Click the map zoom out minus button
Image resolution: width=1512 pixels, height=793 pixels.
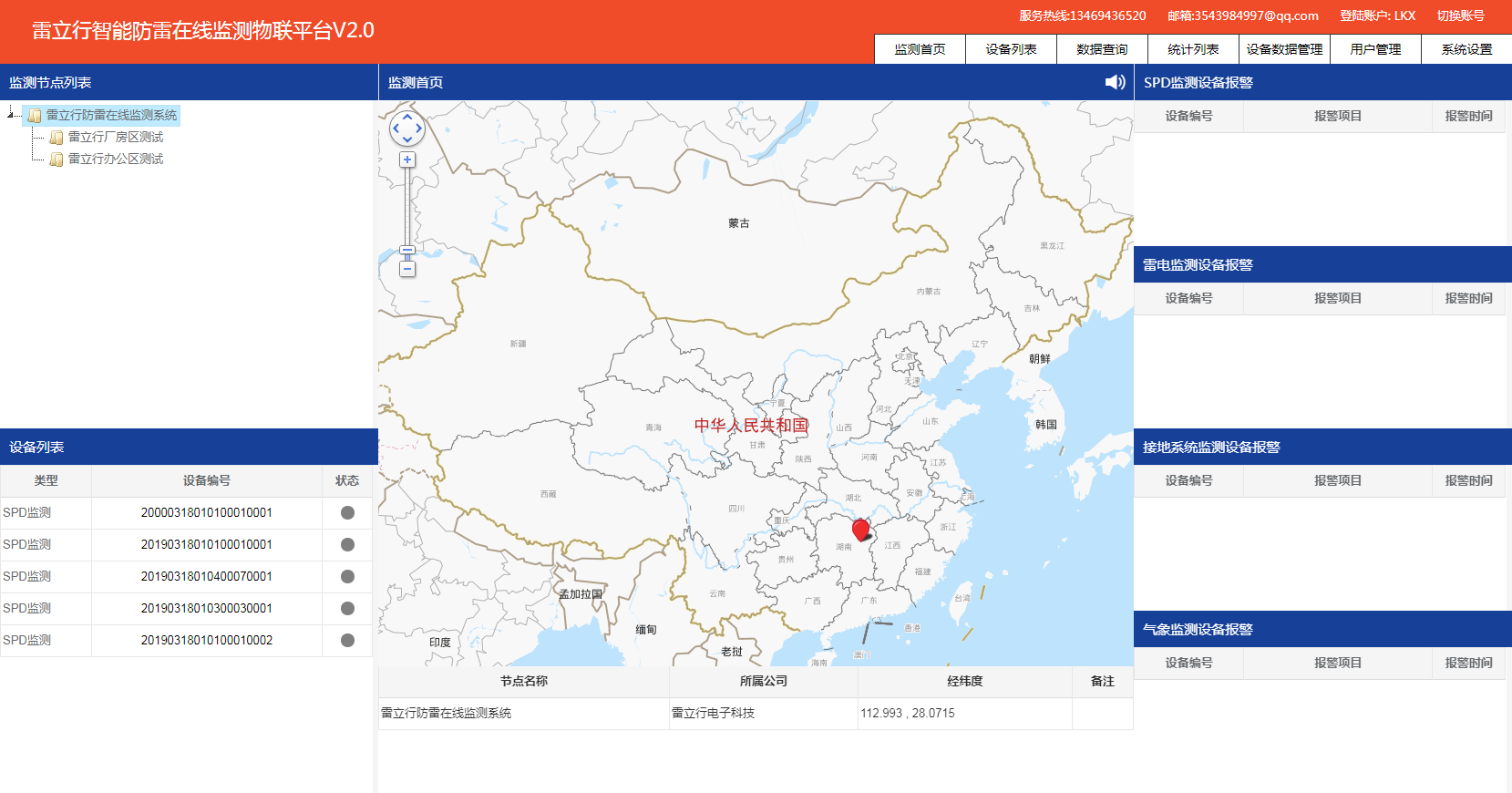click(407, 269)
